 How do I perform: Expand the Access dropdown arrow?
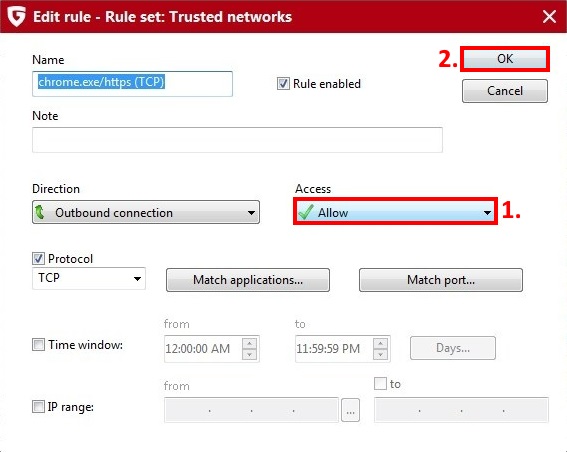tap(487, 213)
